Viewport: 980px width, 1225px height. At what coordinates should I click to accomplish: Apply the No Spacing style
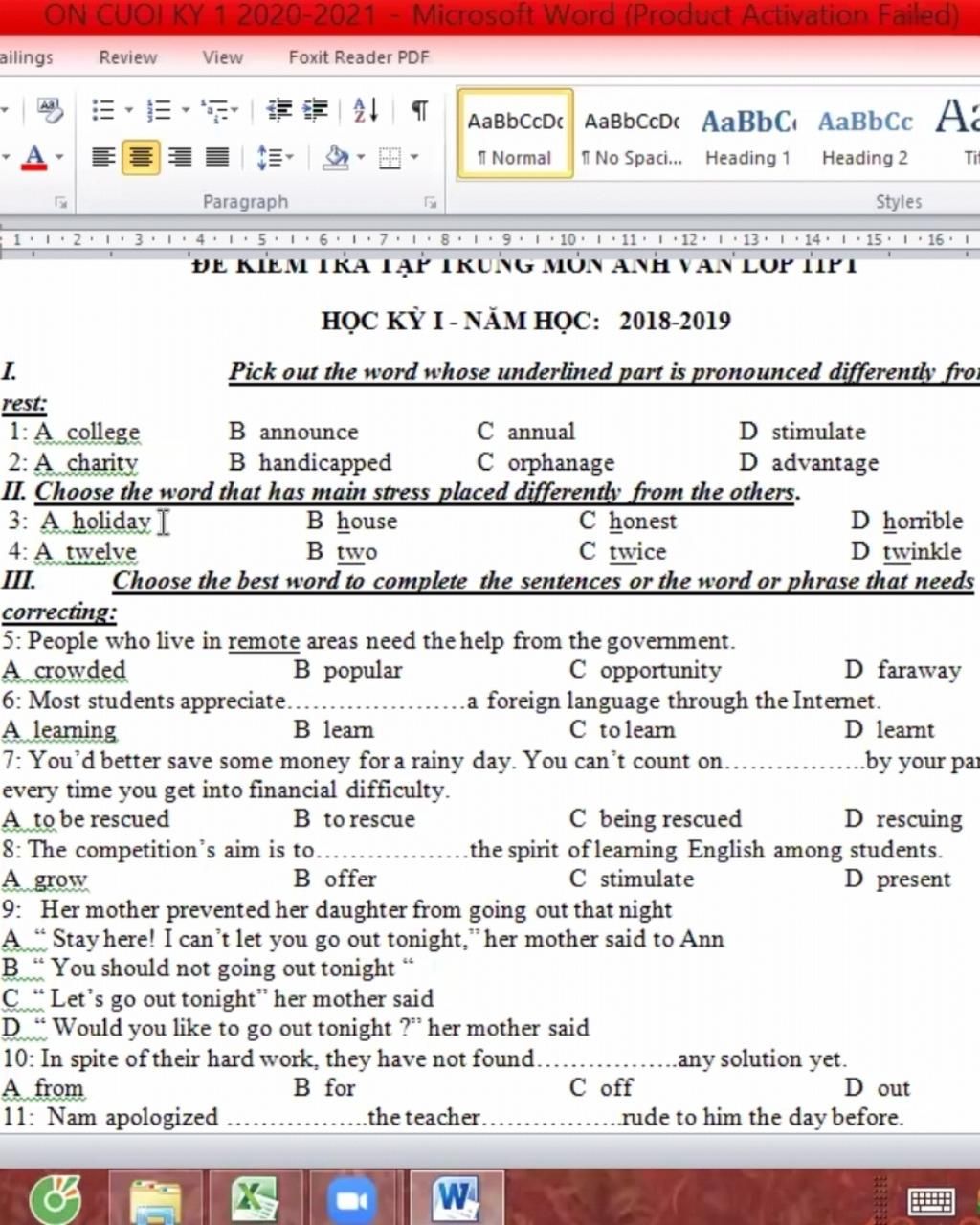(632, 134)
